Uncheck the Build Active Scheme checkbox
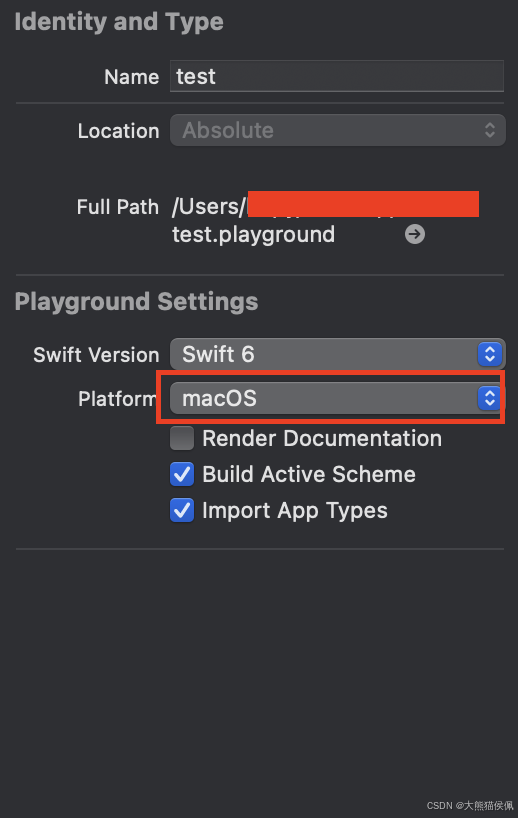The width and height of the screenshot is (518, 818). [x=182, y=474]
